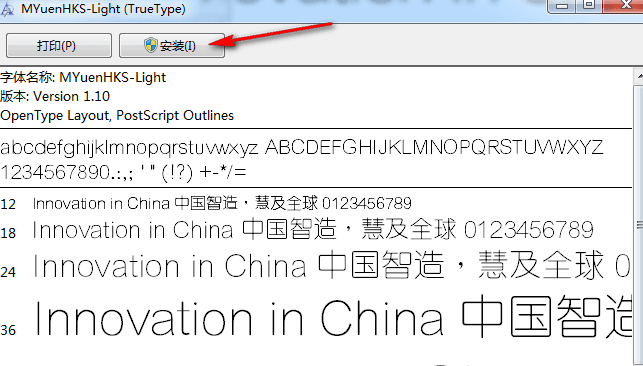
Task: Click the 24-point Innovation in China sample
Action: pyautogui.click(x=331, y=266)
